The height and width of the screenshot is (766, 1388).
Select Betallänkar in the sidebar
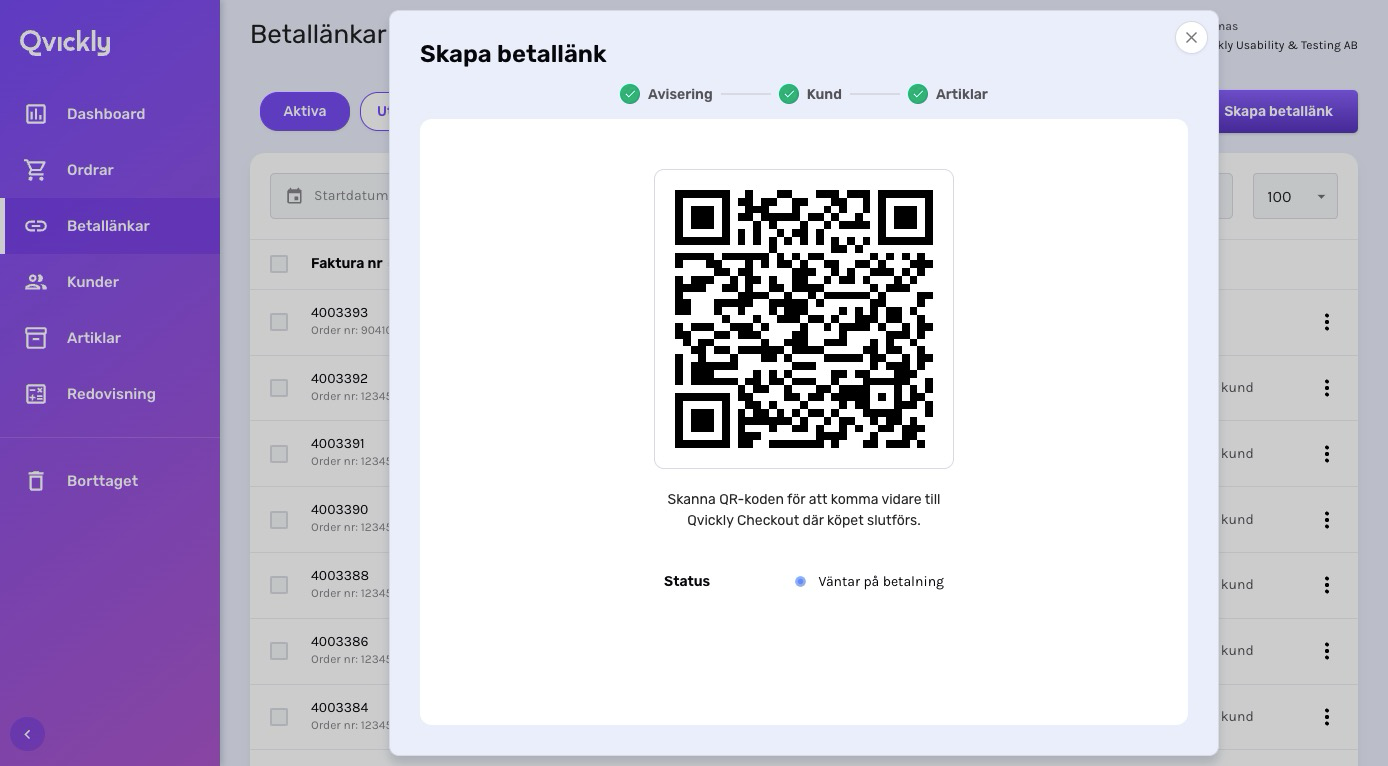click(x=110, y=226)
